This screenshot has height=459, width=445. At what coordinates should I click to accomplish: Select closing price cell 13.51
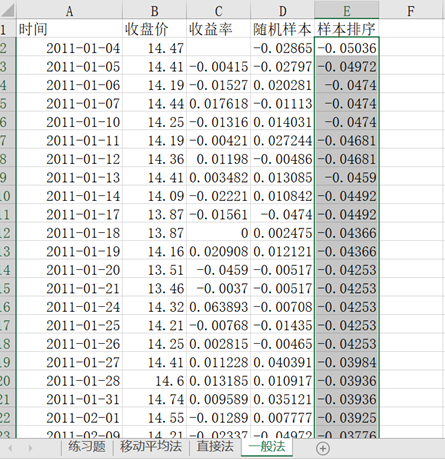[x=154, y=269]
